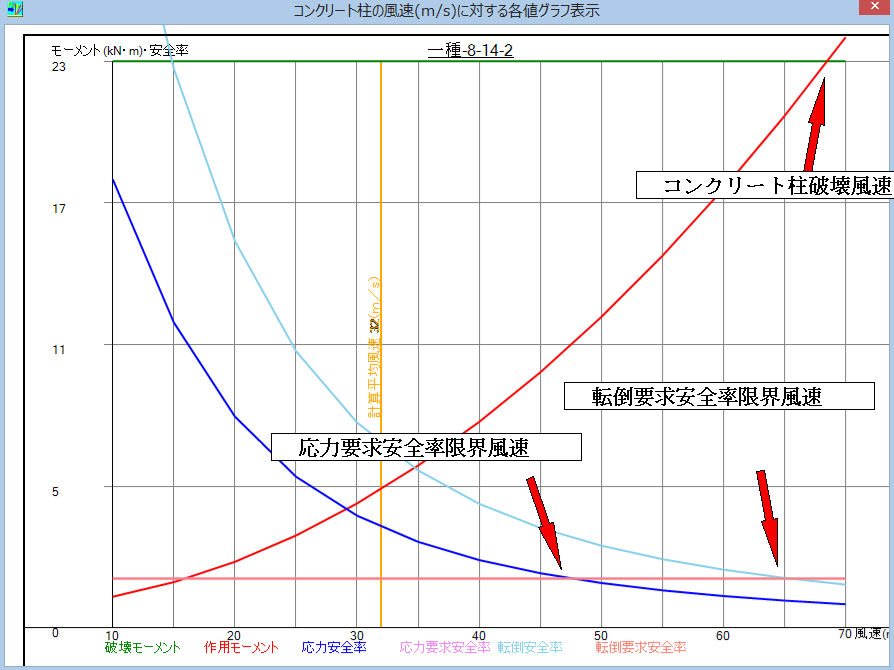
Task: Click the chart title 一種-8-14-2
Action: tap(470, 50)
